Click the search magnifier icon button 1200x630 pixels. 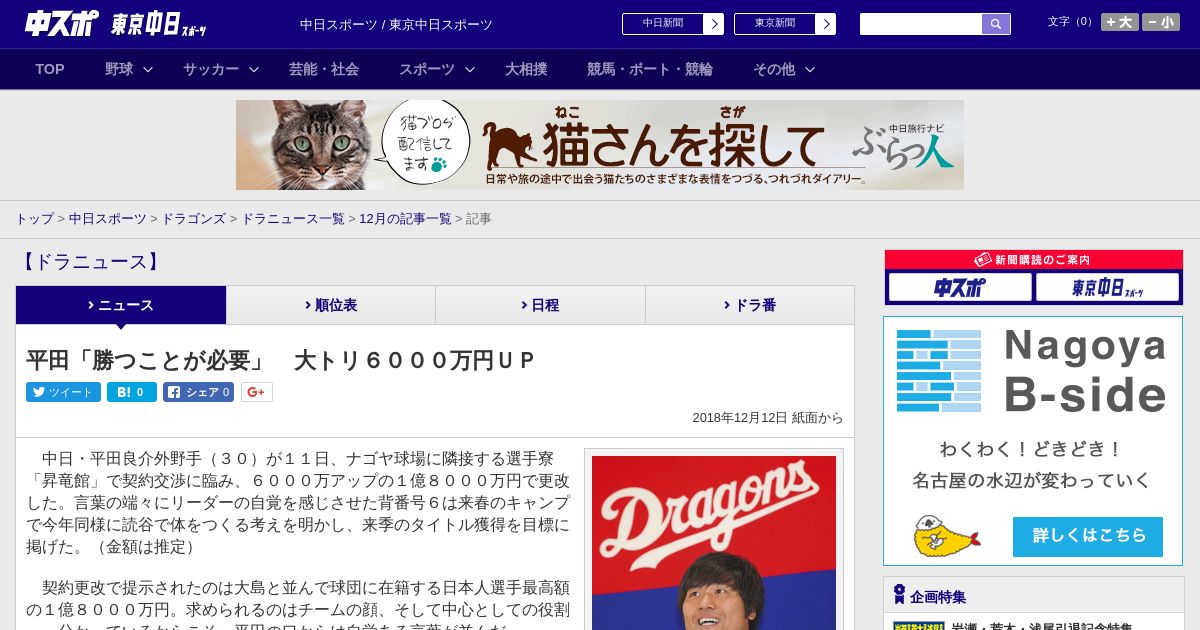[996, 24]
